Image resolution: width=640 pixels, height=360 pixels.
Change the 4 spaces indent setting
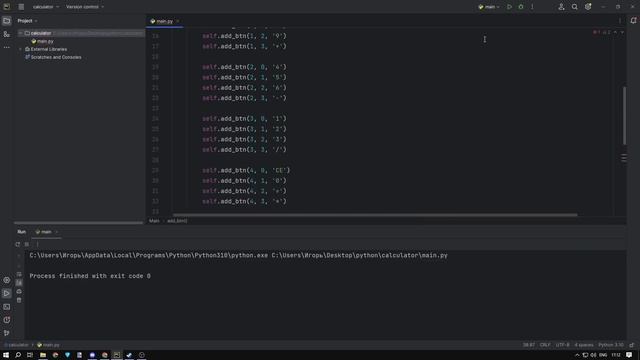pyautogui.click(x=584, y=345)
